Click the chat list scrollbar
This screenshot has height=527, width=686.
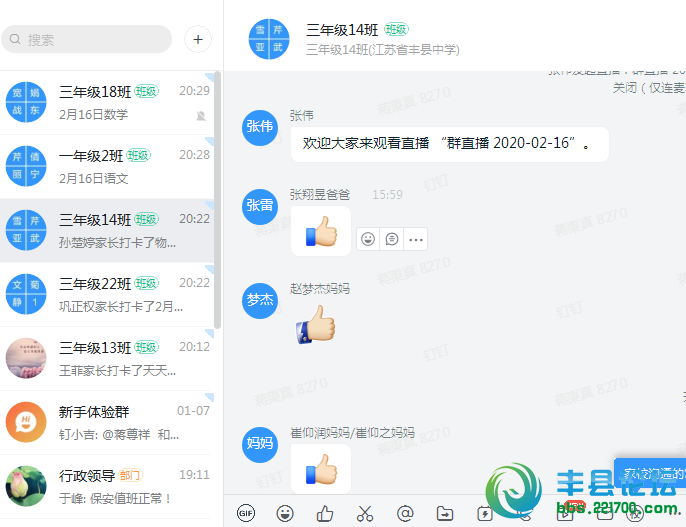[217, 200]
